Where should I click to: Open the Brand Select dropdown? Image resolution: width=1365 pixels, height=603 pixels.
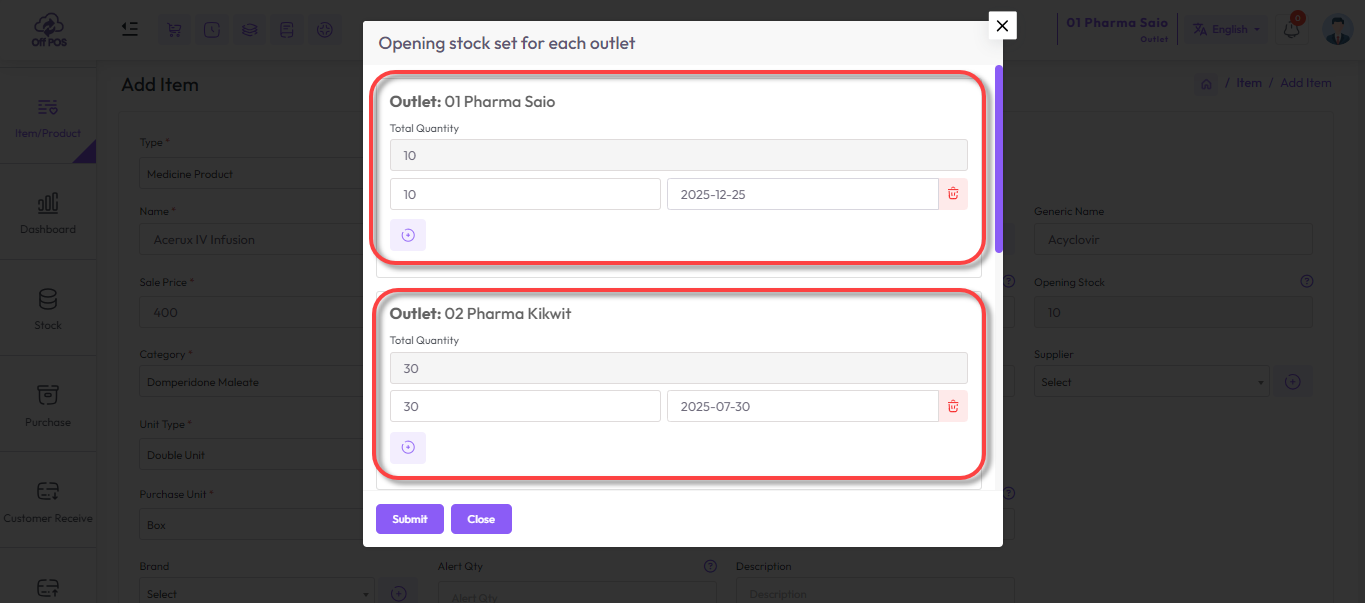pyautogui.click(x=256, y=592)
